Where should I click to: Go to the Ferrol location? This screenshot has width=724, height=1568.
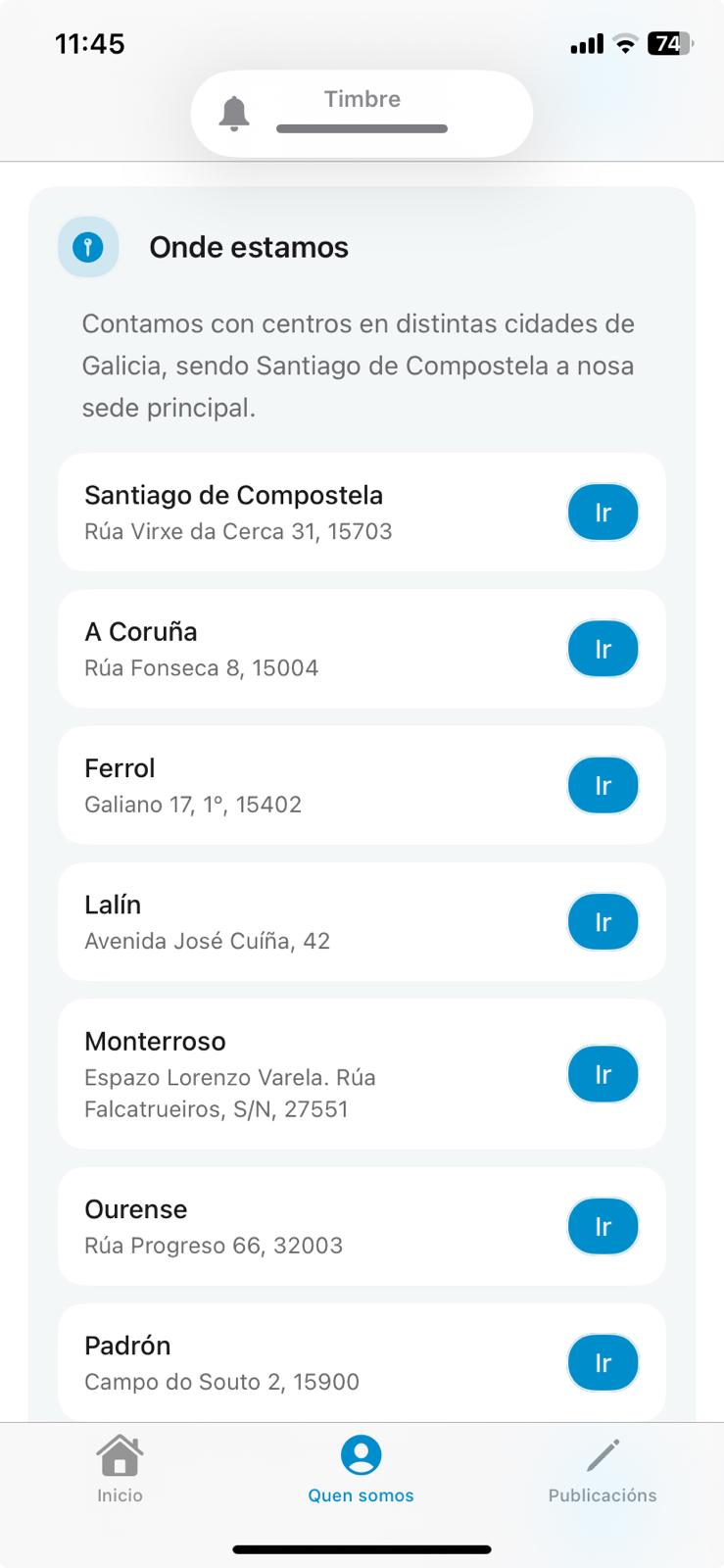(603, 785)
